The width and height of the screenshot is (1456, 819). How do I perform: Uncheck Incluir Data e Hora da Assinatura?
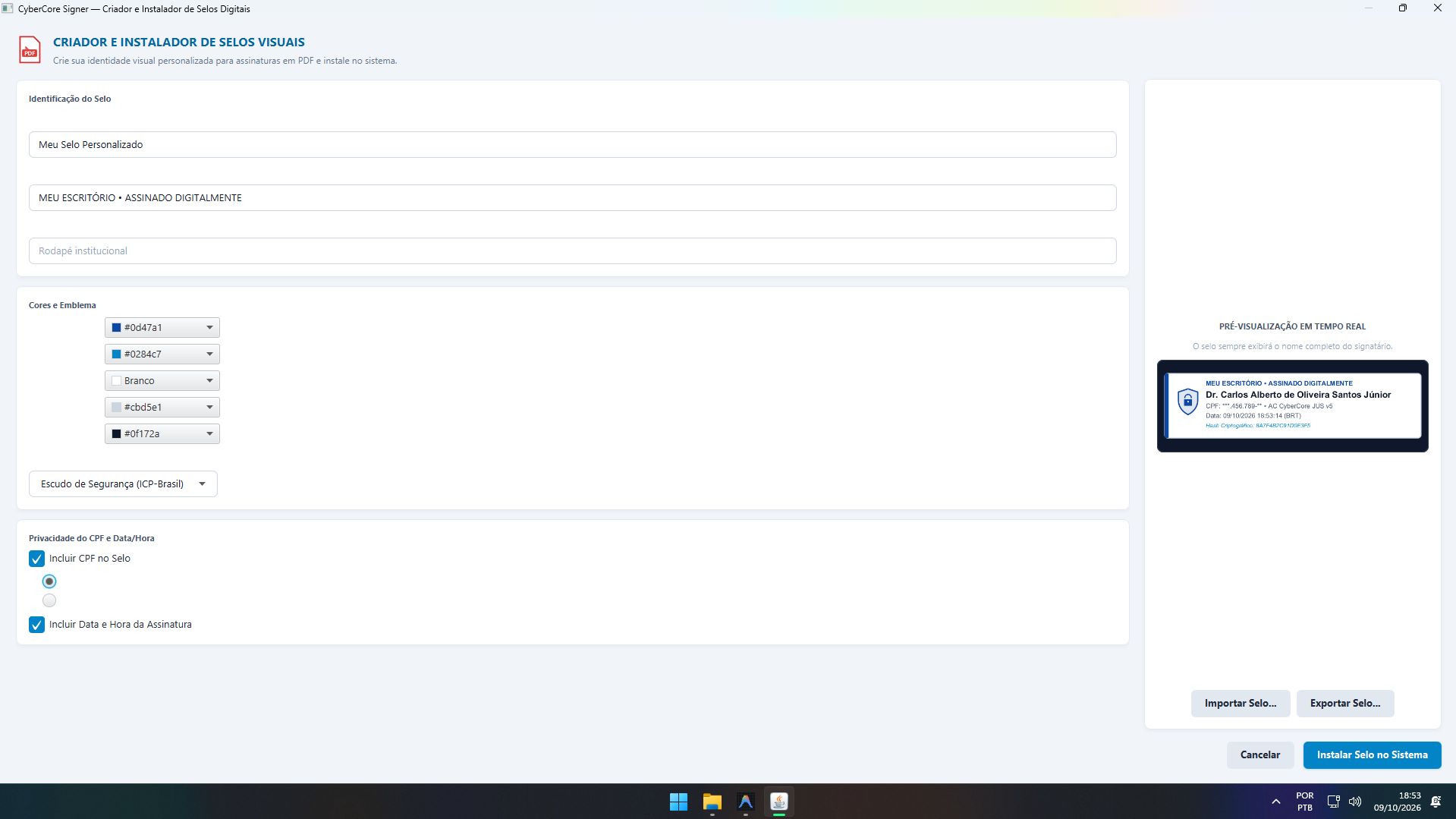click(x=36, y=625)
